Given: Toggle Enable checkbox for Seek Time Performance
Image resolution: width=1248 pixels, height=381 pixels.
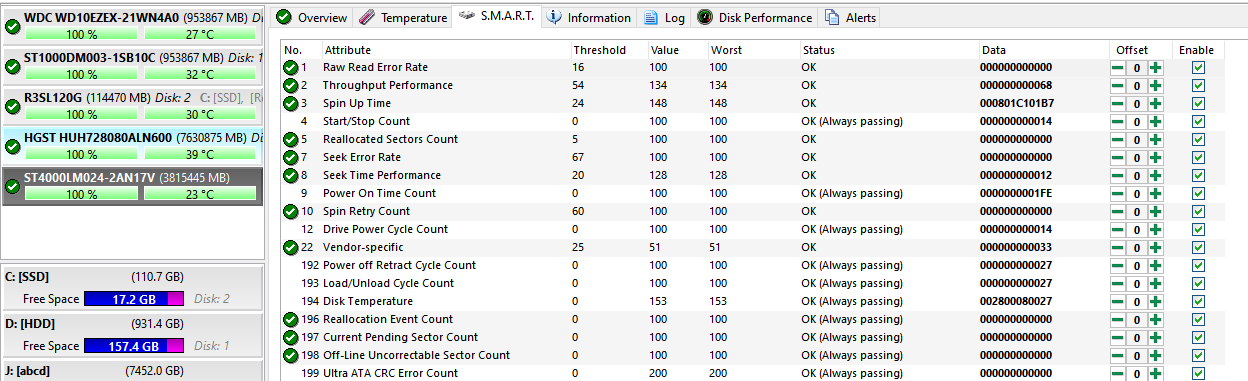Looking at the screenshot, I should [1198, 176].
